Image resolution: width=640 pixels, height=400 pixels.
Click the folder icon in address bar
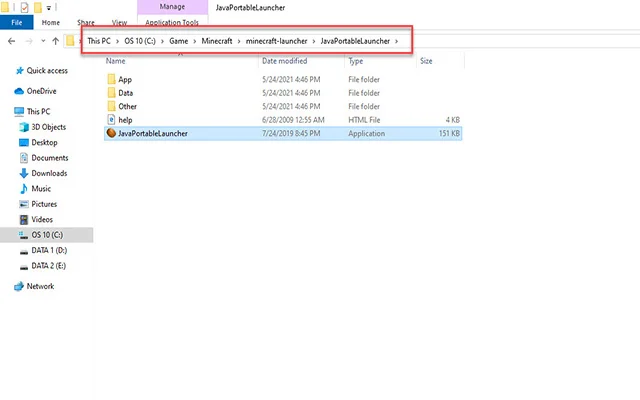(x=70, y=40)
